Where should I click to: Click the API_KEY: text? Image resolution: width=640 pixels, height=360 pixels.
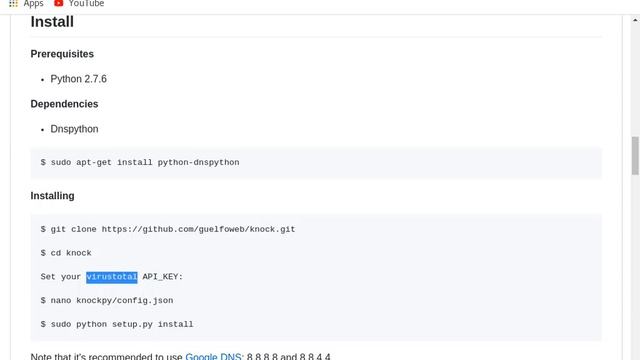tap(162, 277)
